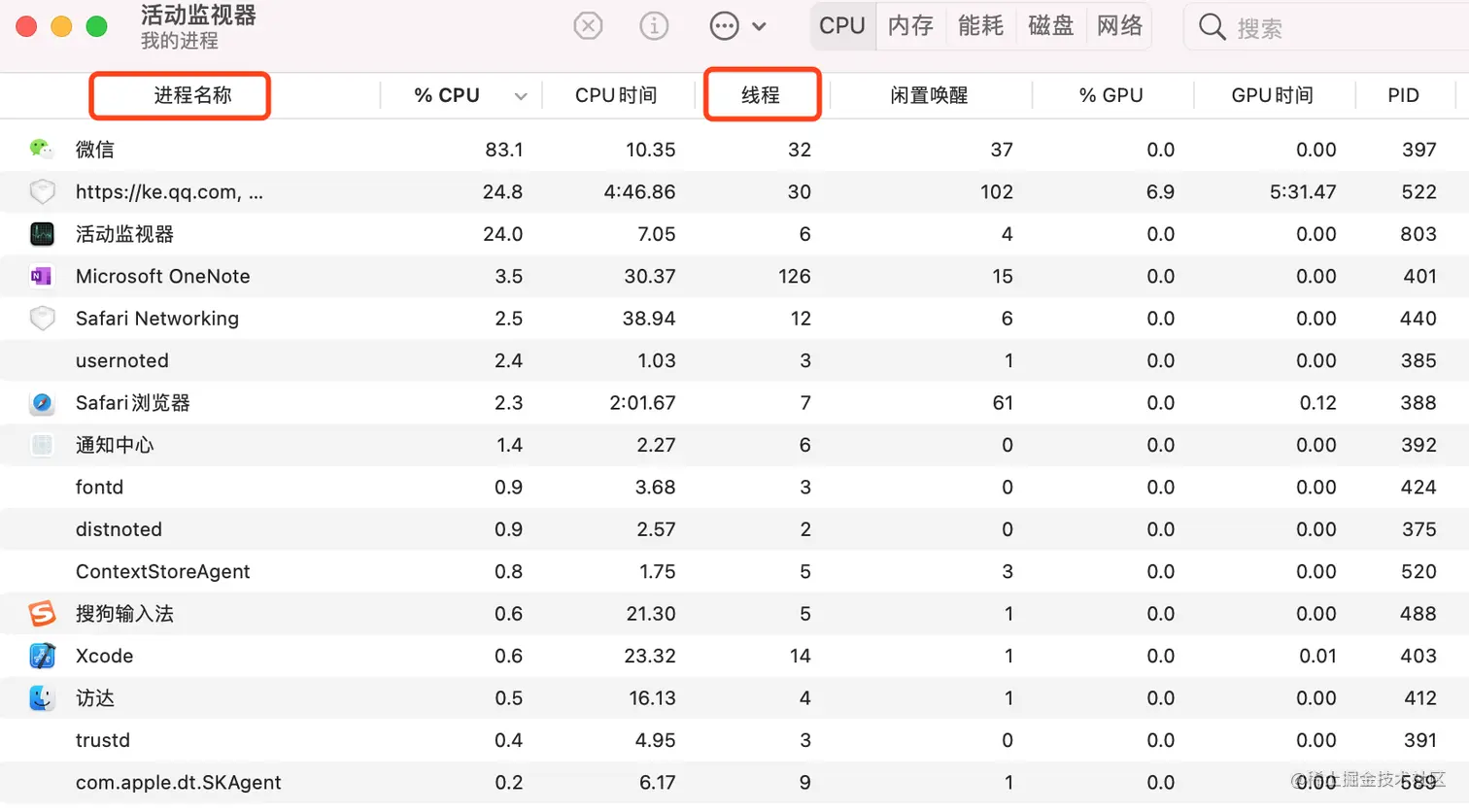Click the 102 idle wake-ups value
The width and height of the screenshot is (1469, 812).
(997, 191)
